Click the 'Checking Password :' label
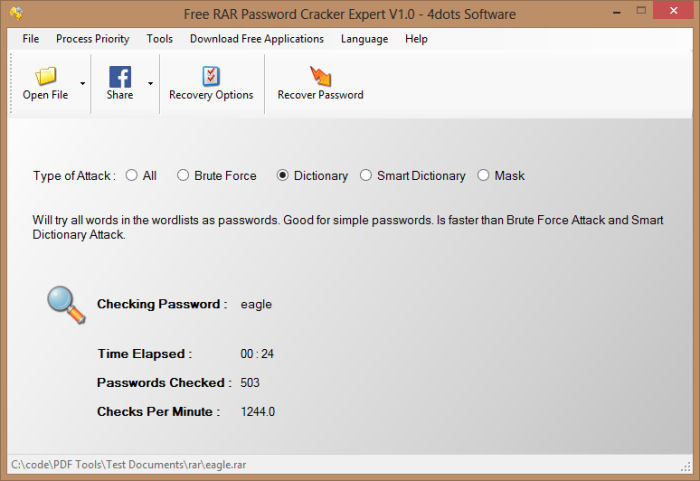700x481 pixels. click(162, 304)
